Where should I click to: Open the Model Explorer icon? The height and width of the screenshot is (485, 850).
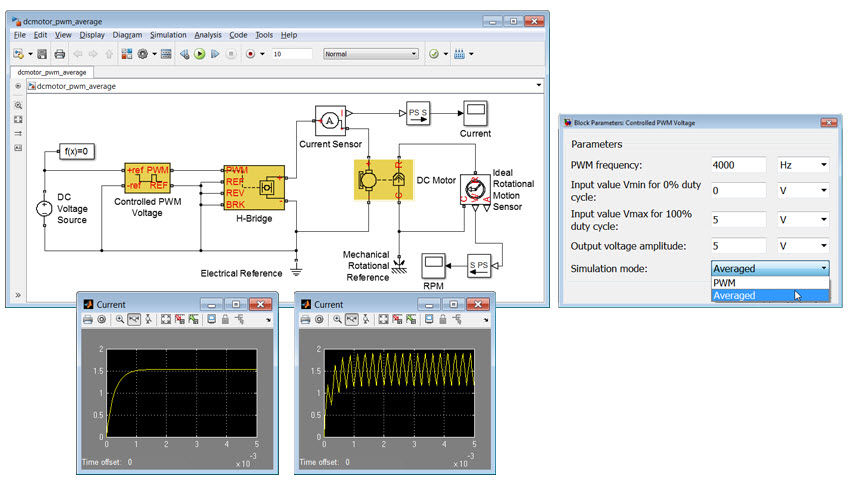[x=166, y=54]
